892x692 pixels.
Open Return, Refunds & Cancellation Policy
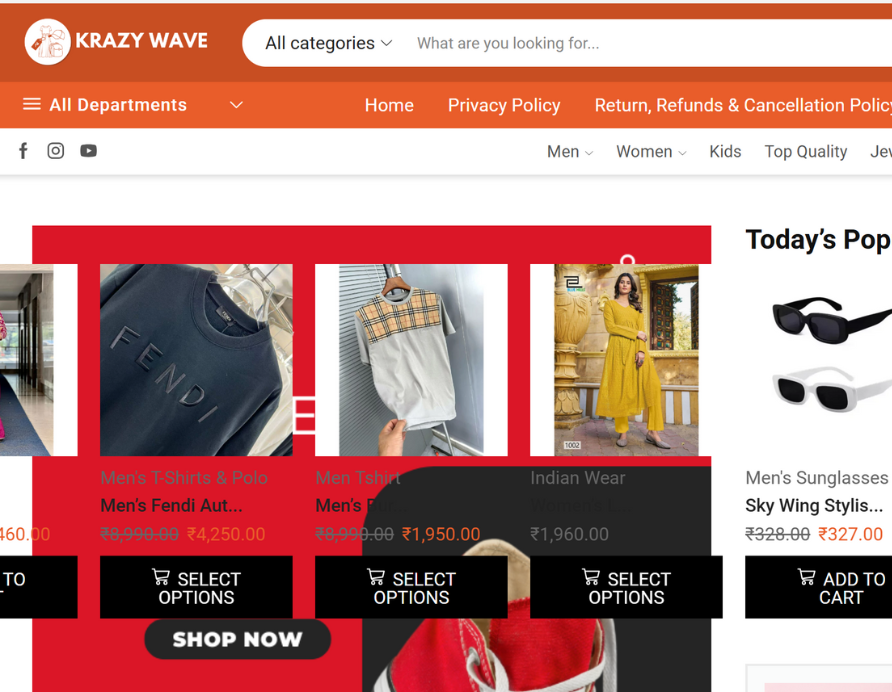(x=743, y=105)
